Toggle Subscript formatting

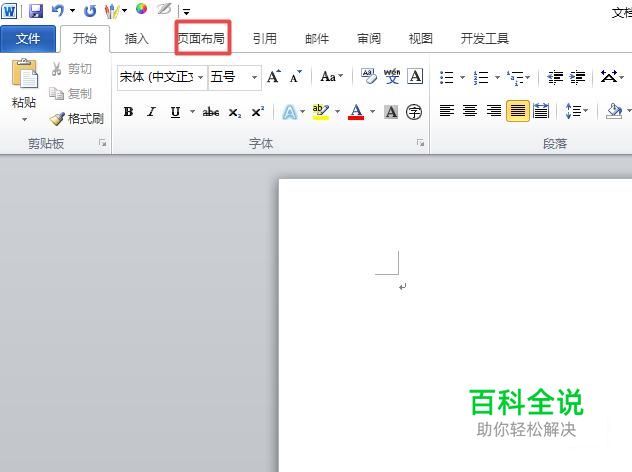coord(235,112)
